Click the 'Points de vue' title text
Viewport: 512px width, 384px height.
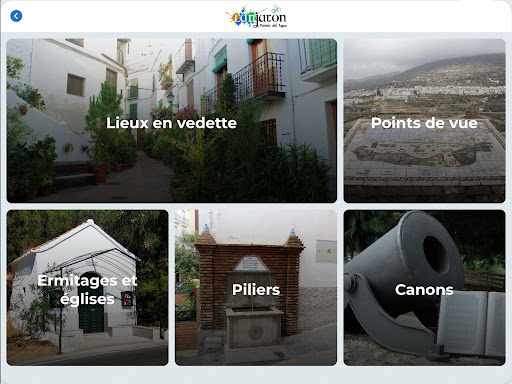[424, 123]
